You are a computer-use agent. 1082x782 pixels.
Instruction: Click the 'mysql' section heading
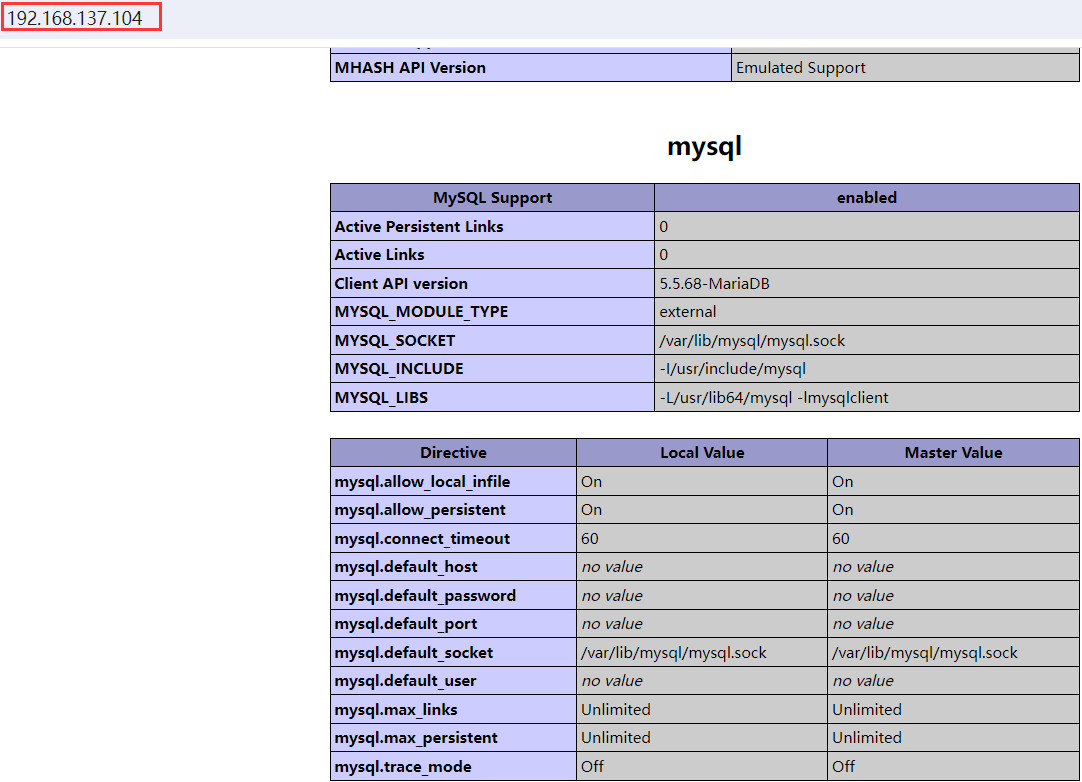705,146
